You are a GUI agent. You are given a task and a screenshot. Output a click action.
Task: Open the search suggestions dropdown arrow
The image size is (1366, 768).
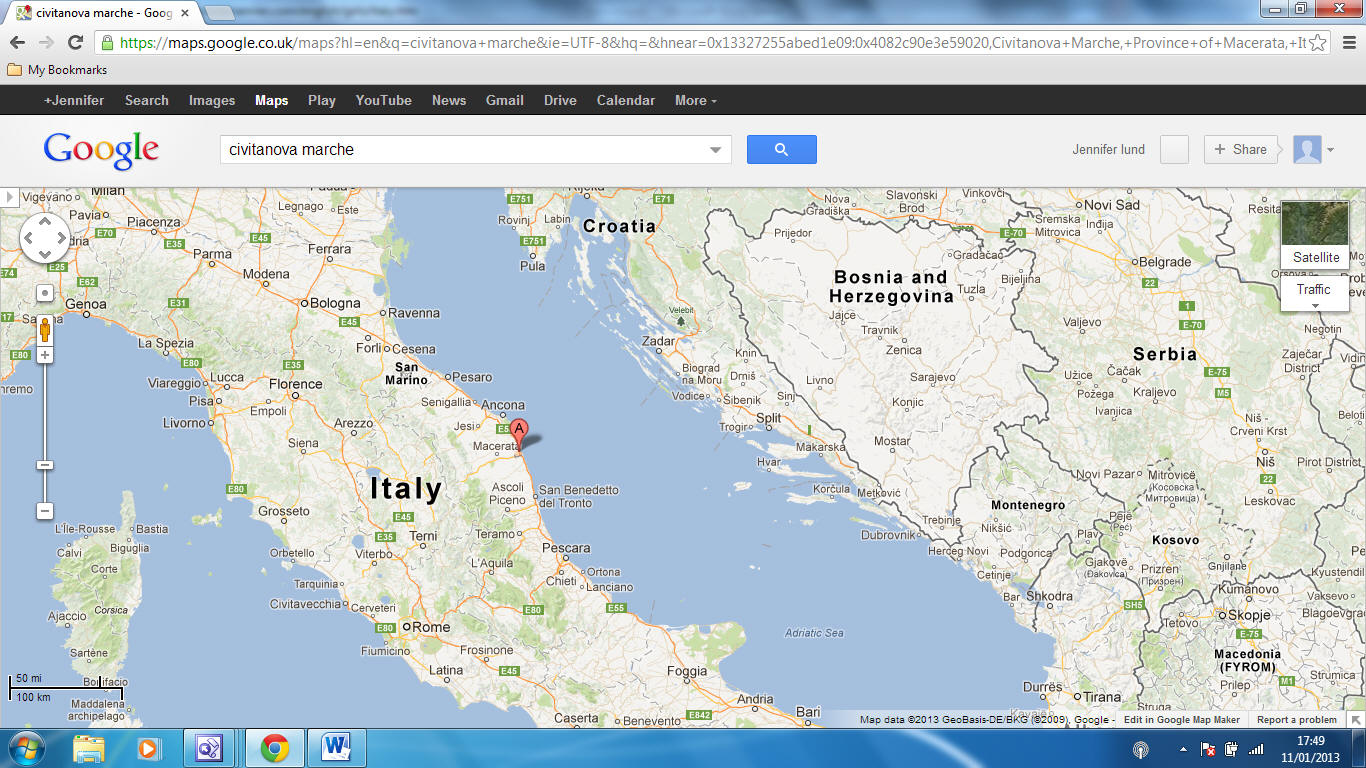(715, 150)
